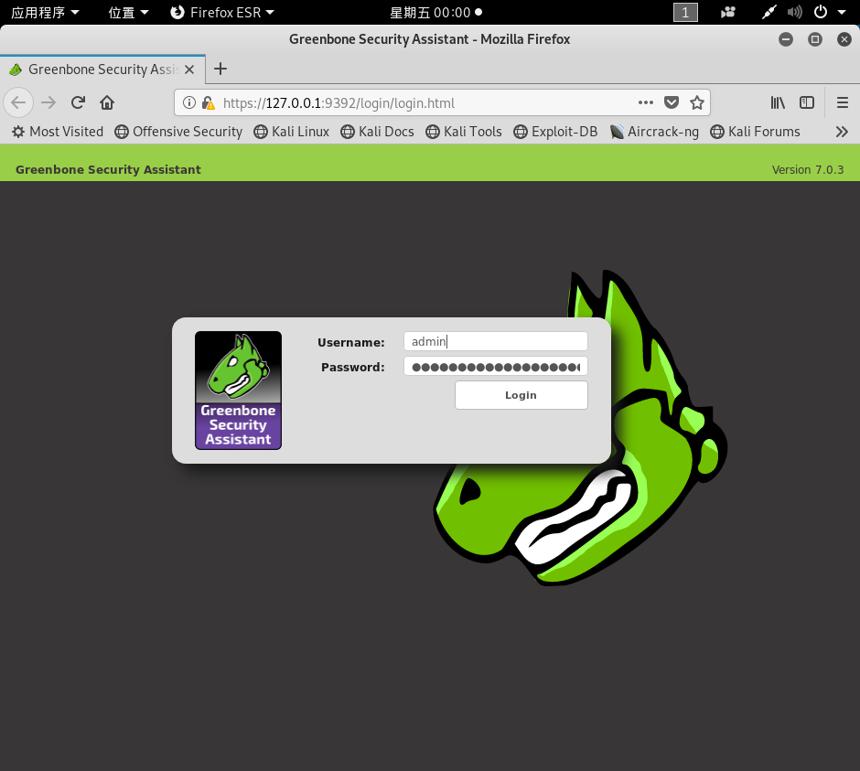Bookmark this page with the star icon
This screenshot has width=860, height=771.
[697, 103]
